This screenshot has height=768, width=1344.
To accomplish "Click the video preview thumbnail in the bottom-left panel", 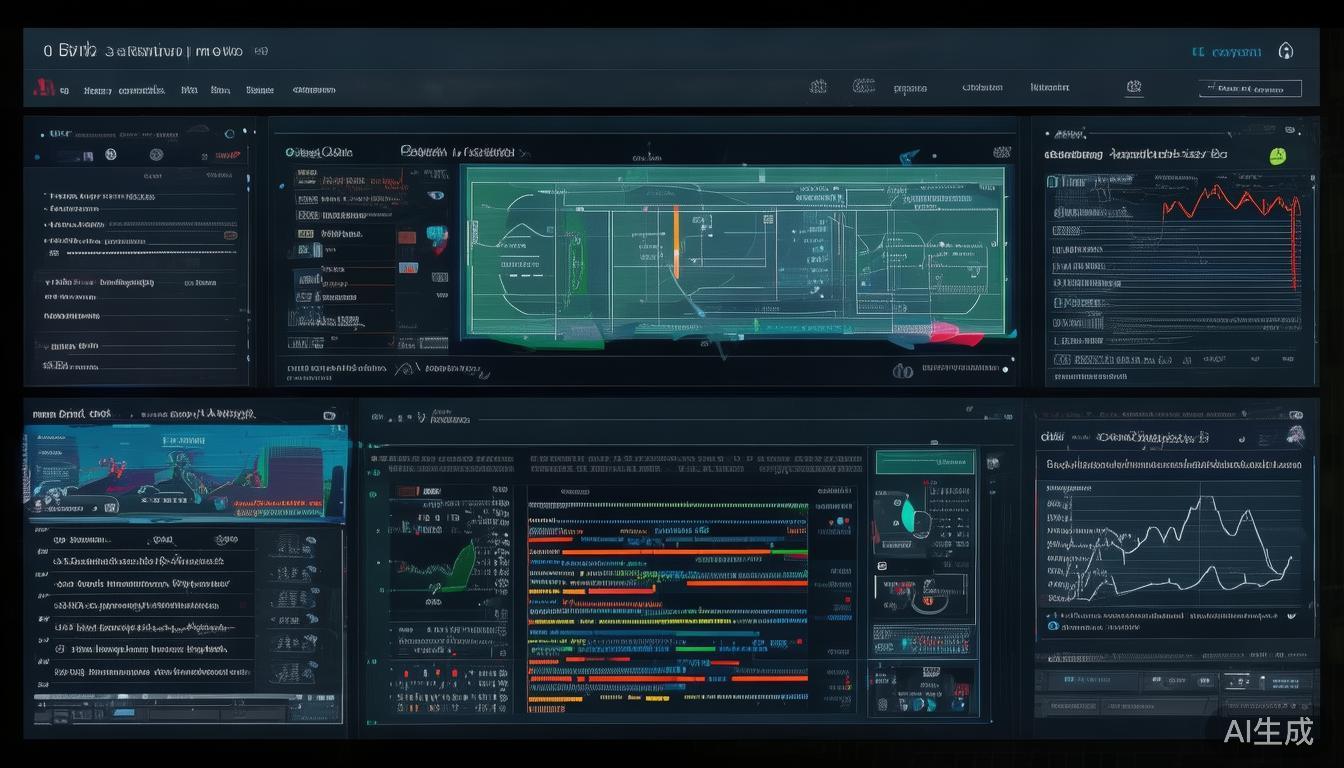I will pyautogui.click(x=185, y=472).
